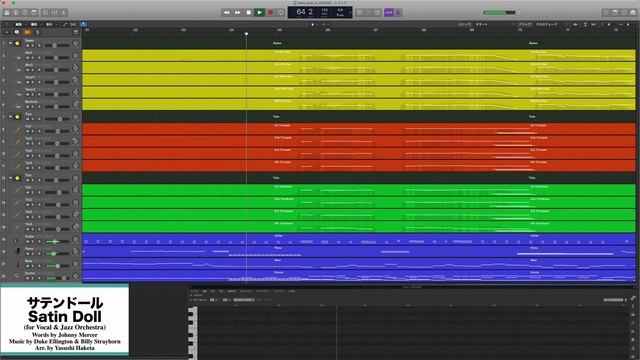Adjust the Alto1 track volume slider
This screenshot has height=360, width=640.
coord(57,58)
